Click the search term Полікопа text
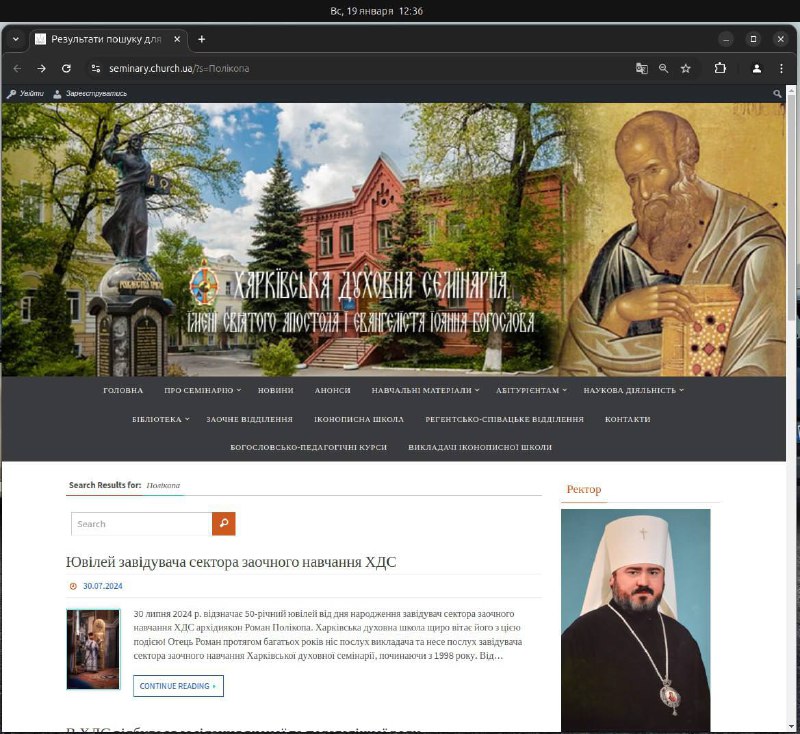800x734 pixels. pos(163,485)
